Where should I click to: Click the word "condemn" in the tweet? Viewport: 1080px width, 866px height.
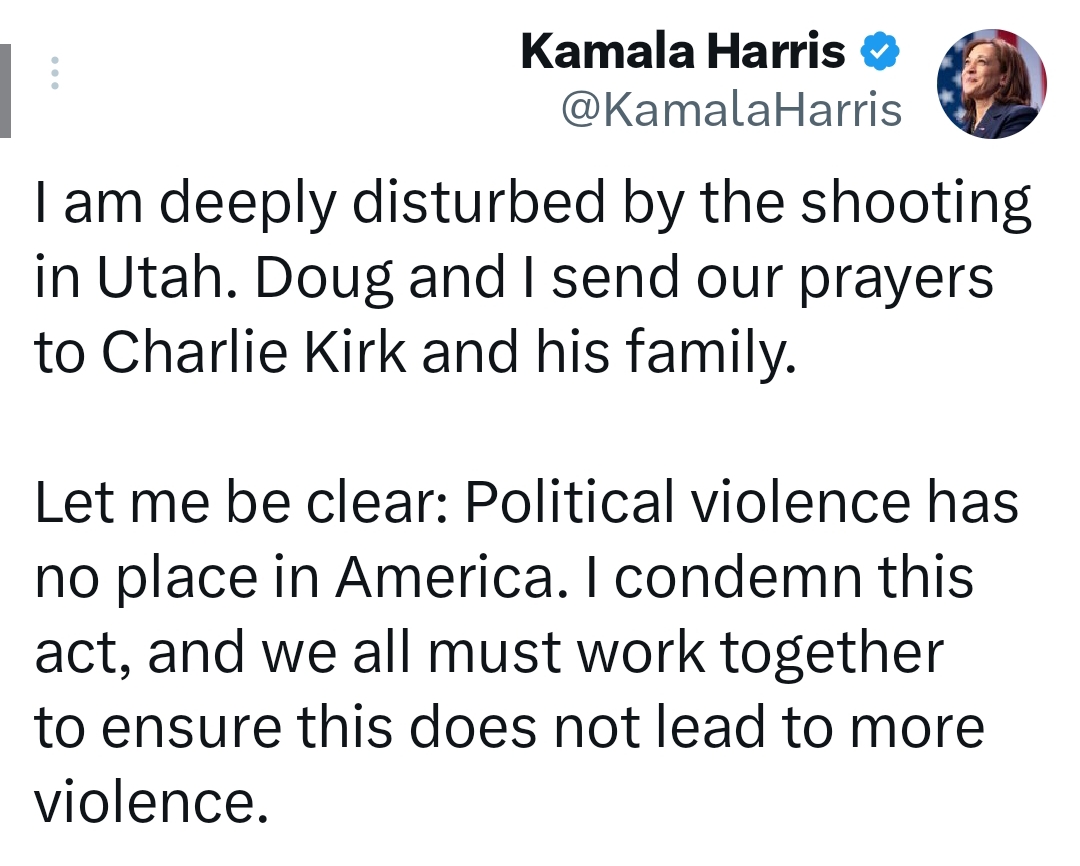point(738,577)
